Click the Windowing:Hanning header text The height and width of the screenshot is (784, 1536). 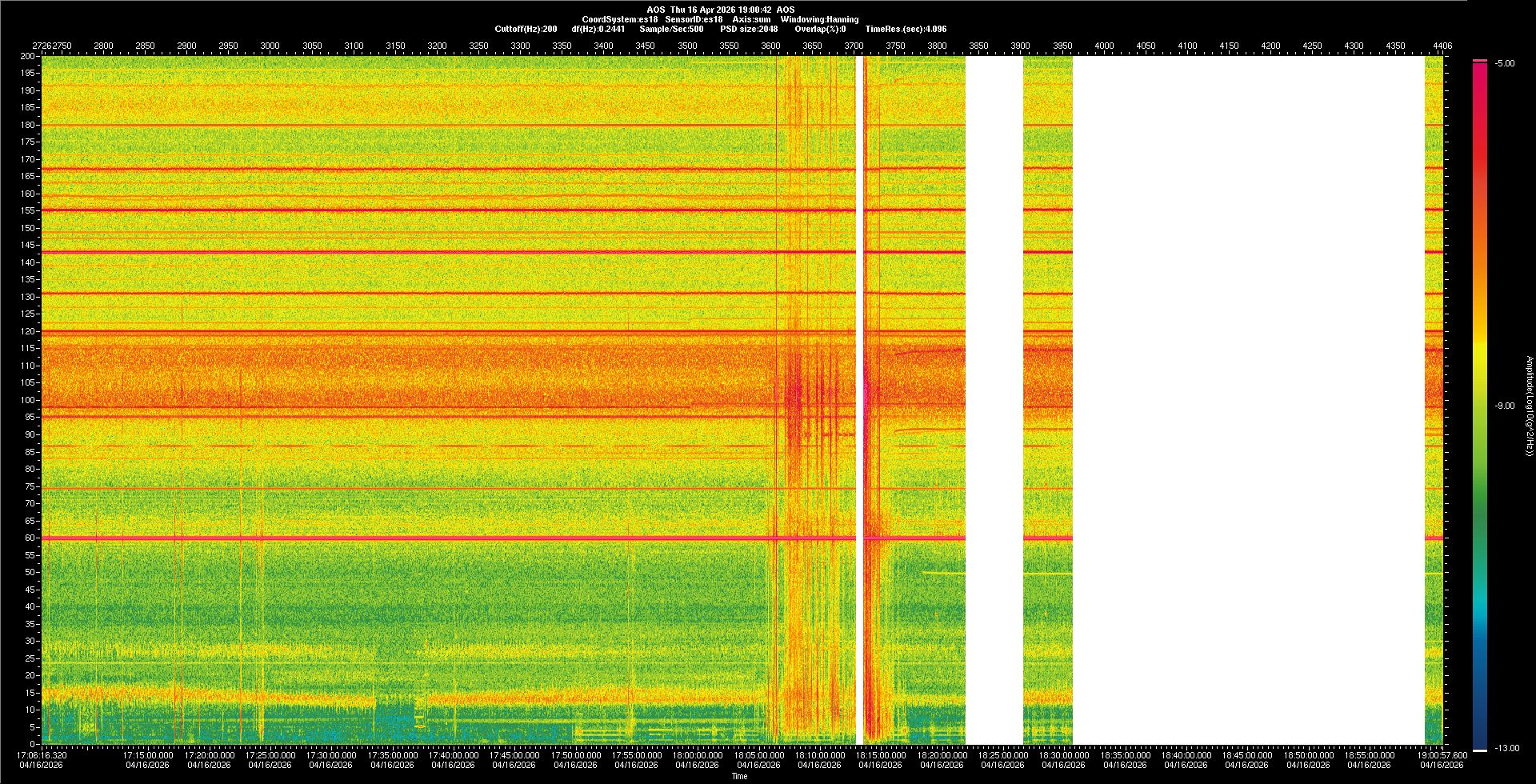(819, 19)
